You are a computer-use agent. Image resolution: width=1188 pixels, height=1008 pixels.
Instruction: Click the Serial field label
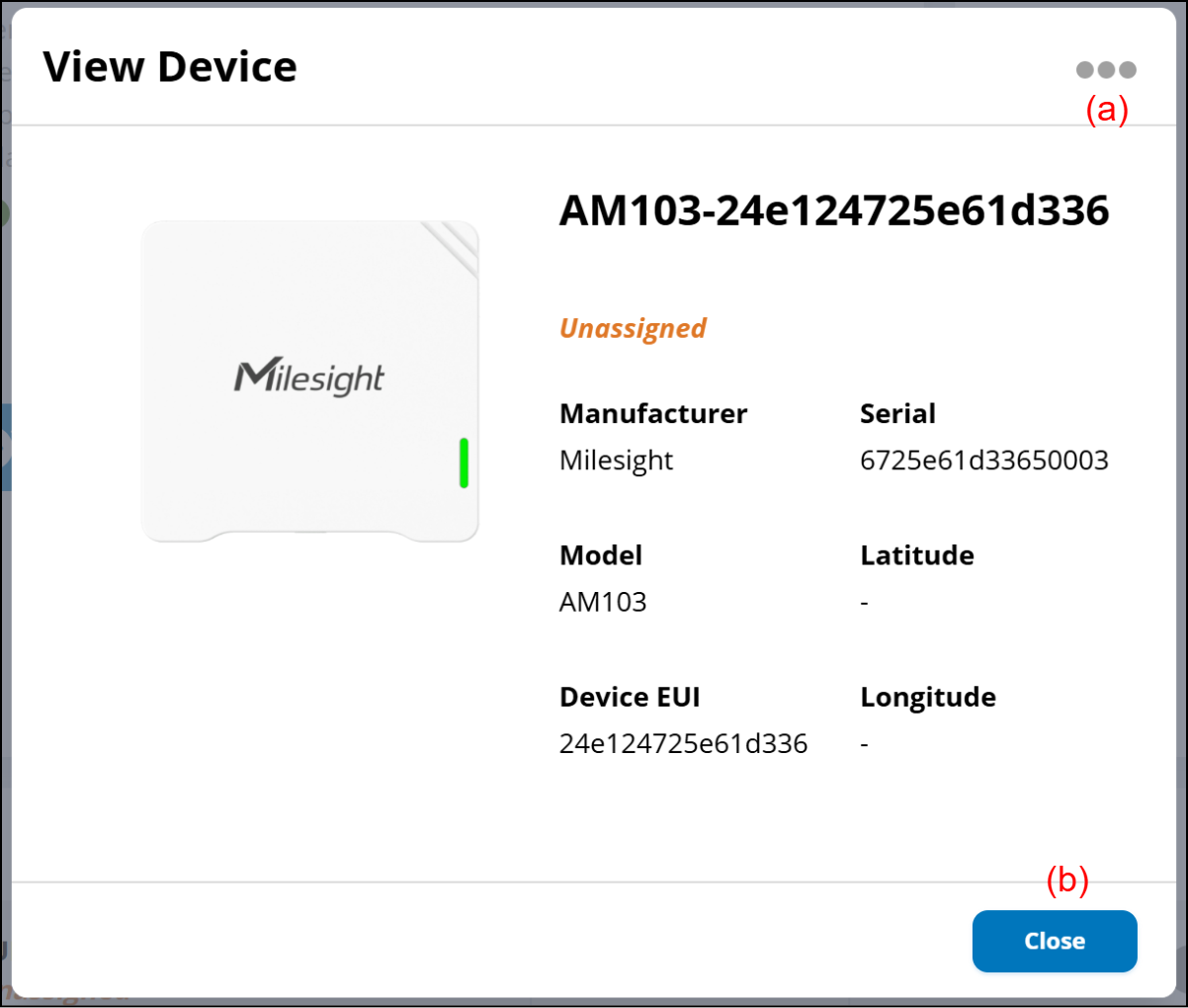coord(897,413)
